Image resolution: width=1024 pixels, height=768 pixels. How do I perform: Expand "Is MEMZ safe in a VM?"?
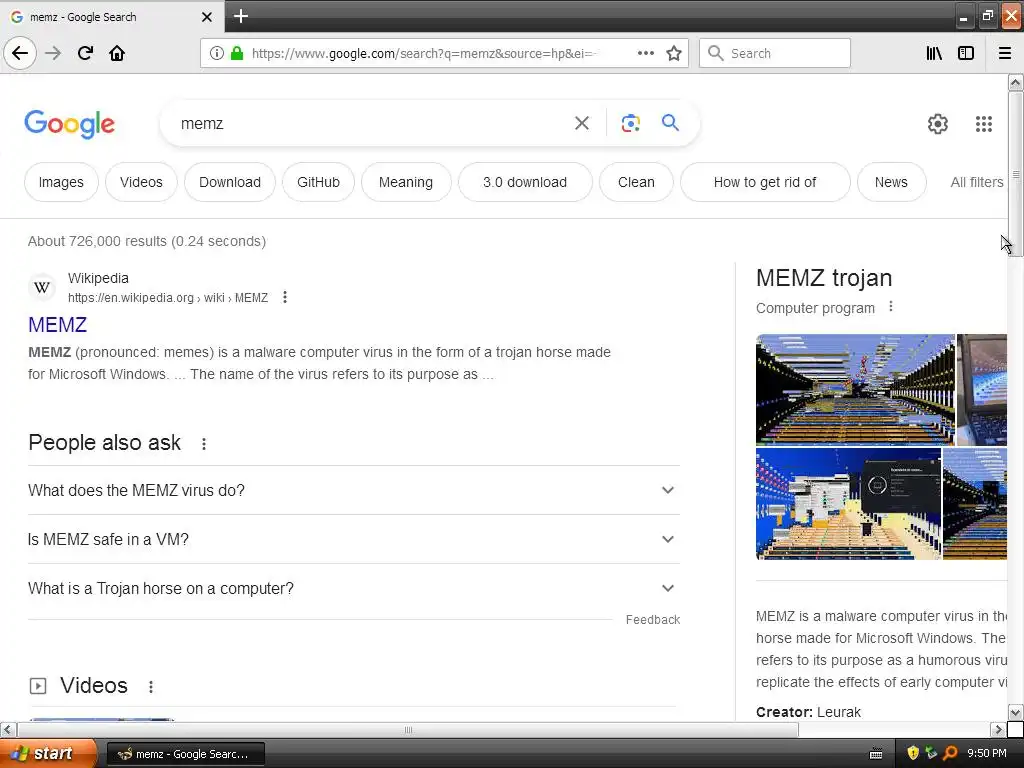click(354, 539)
